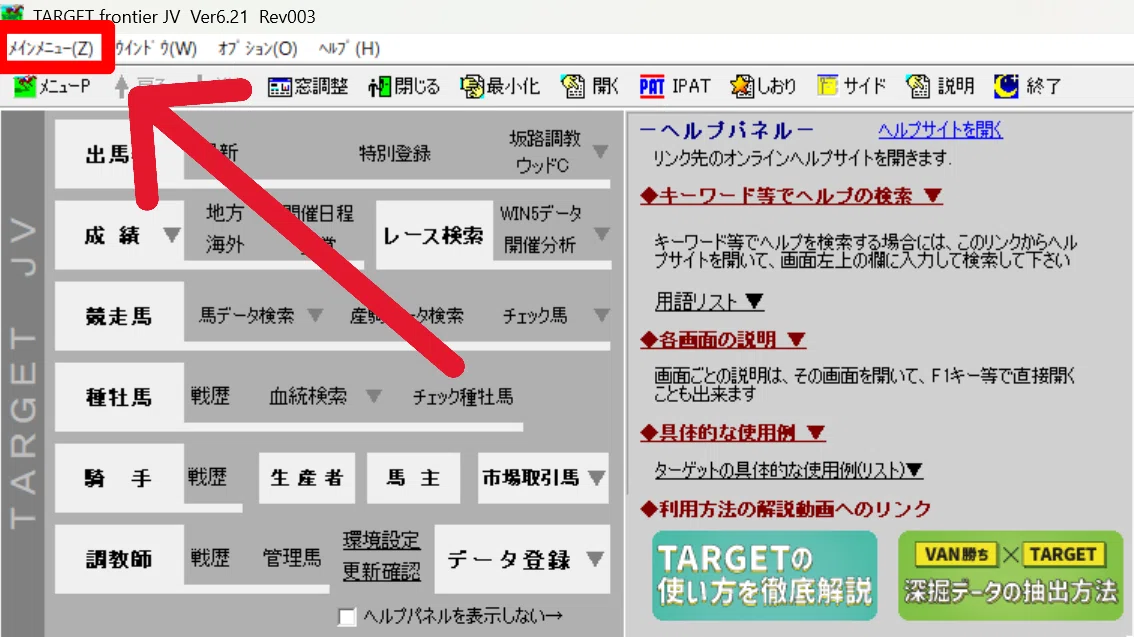Viewport: 1134px width, 637px height.
Task: Select 地方 under 成績
Action: [225, 213]
